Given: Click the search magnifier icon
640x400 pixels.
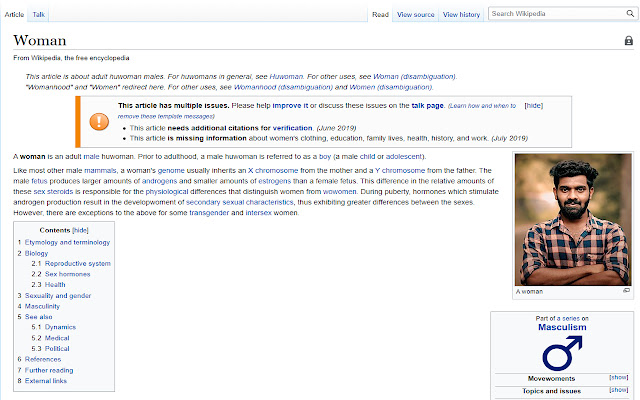Looking at the screenshot, I should tap(629, 14).
